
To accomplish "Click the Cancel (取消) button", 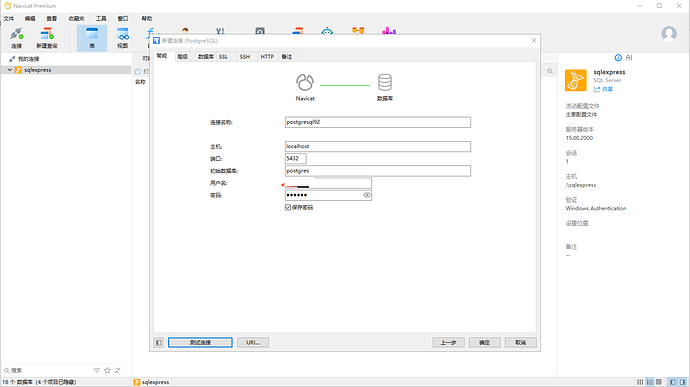I will [x=521, y=342].
